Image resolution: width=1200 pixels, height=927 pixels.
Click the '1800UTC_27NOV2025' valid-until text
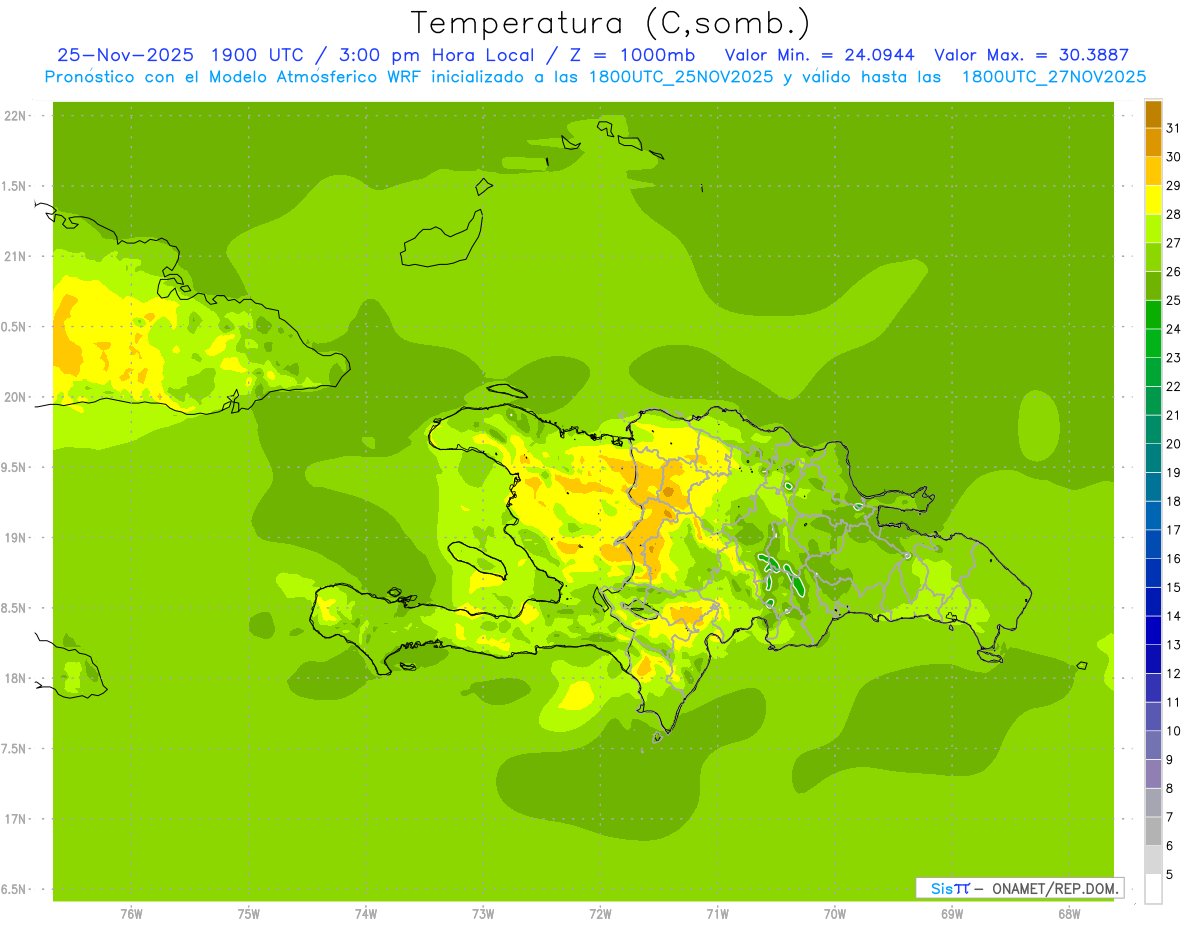tap(1054, 76)
